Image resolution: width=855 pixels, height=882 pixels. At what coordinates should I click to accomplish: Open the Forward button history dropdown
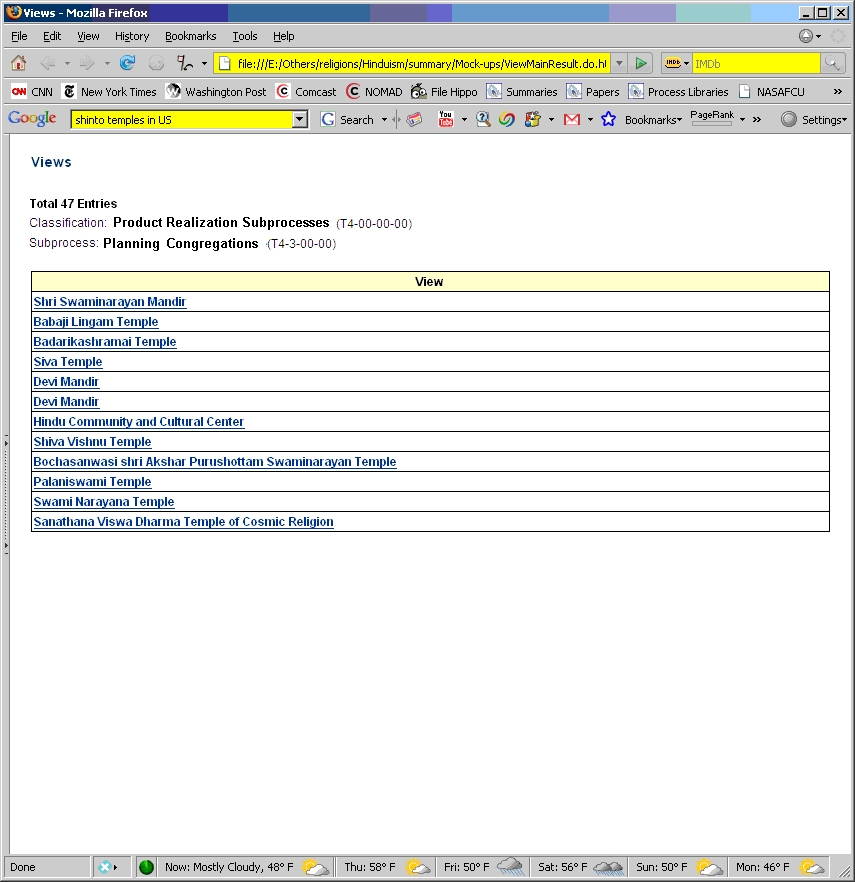click(107, 64)
